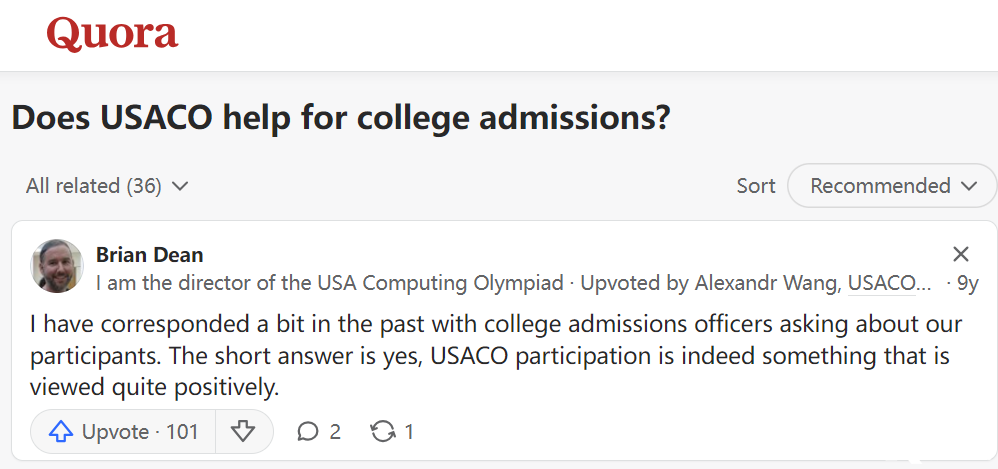This screenshot has height=469, width=998.
Task: Click the chevron beside All related (36)
Action: pyautogui.click(x=180, y=186)
